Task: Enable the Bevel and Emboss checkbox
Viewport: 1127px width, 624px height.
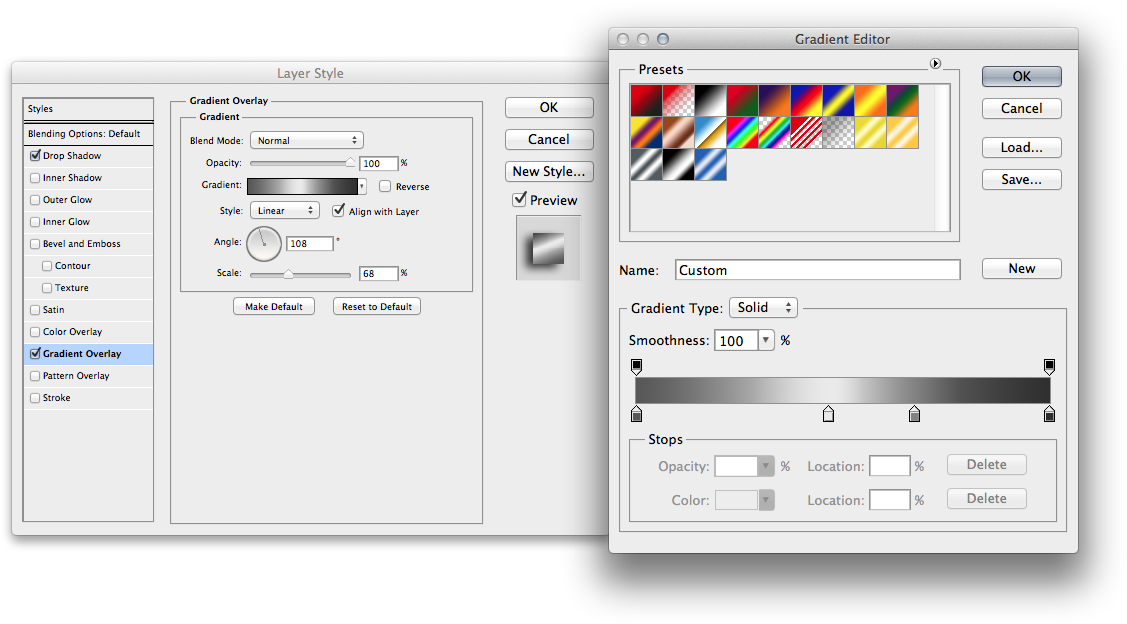Action: 35,244
